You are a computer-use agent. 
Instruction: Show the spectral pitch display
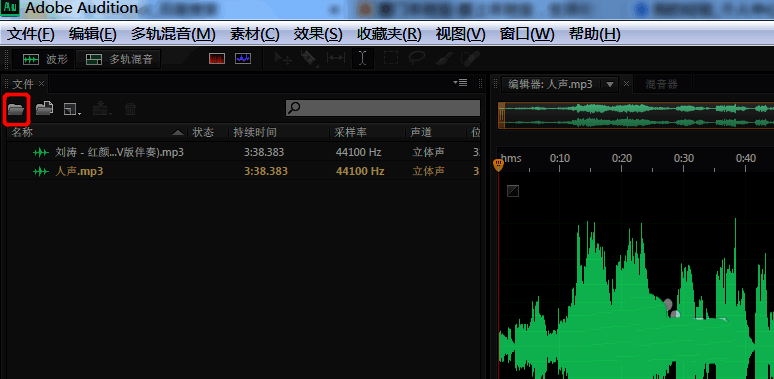click(x=242, y=59)
